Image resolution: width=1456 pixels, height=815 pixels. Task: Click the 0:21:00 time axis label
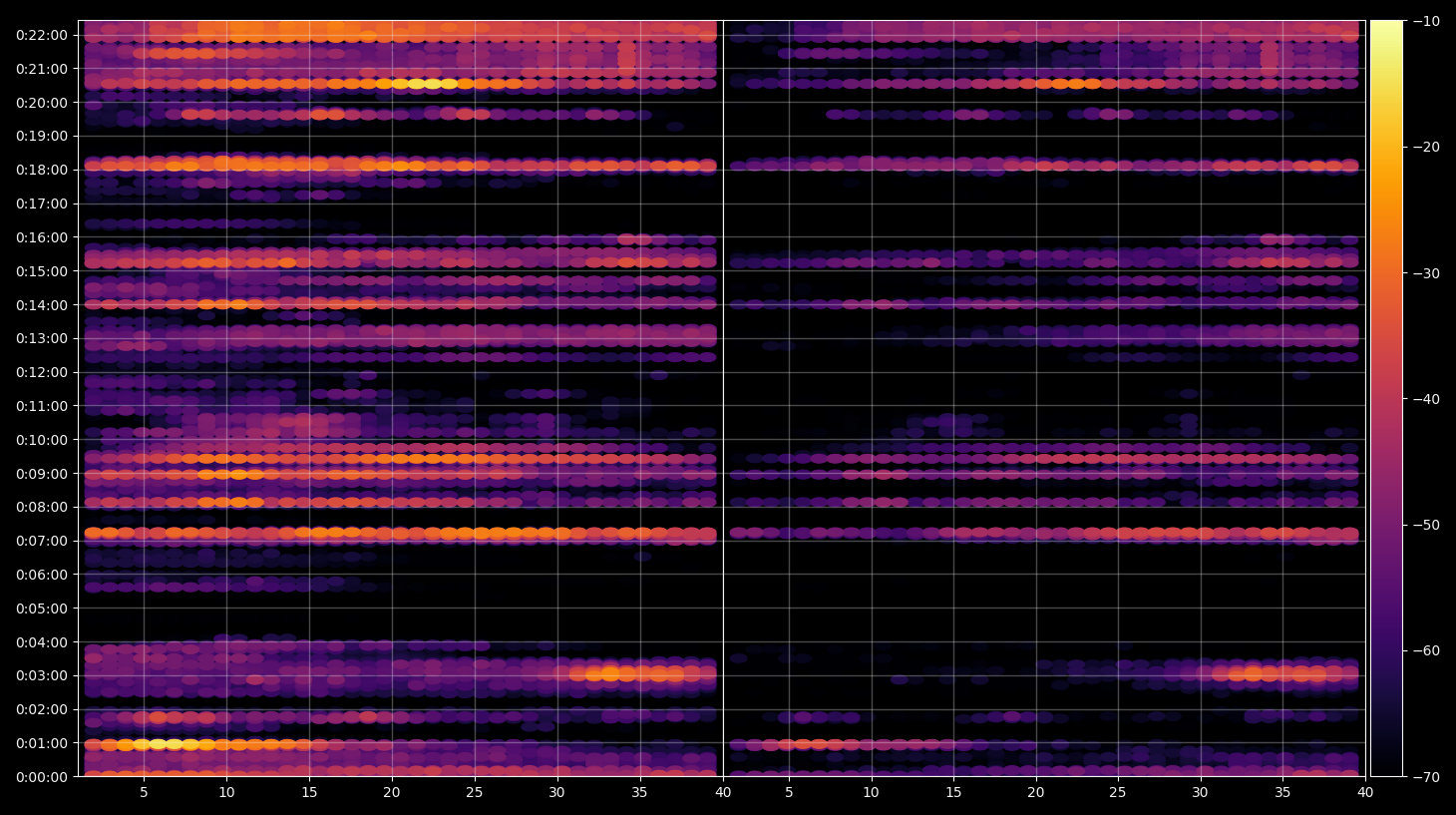point(42,69)
